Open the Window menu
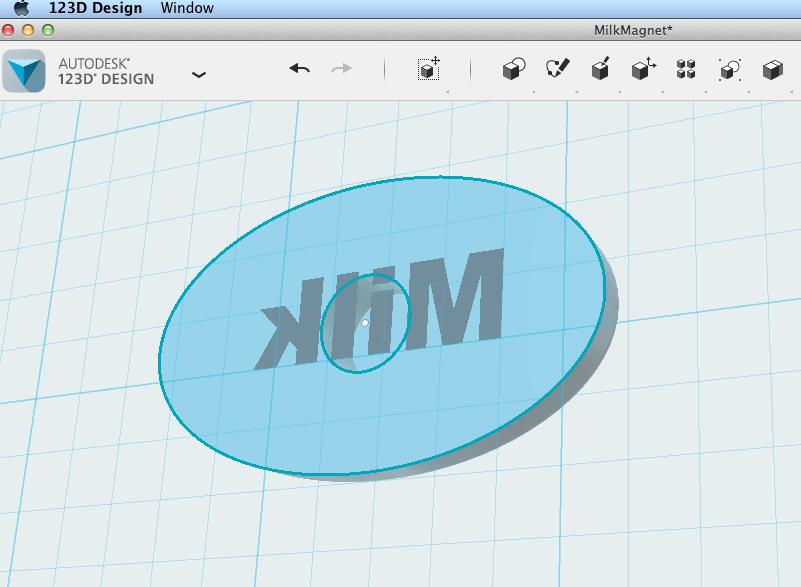The height and width of the screenshot is (587, 801). click(x=187, y=8)
